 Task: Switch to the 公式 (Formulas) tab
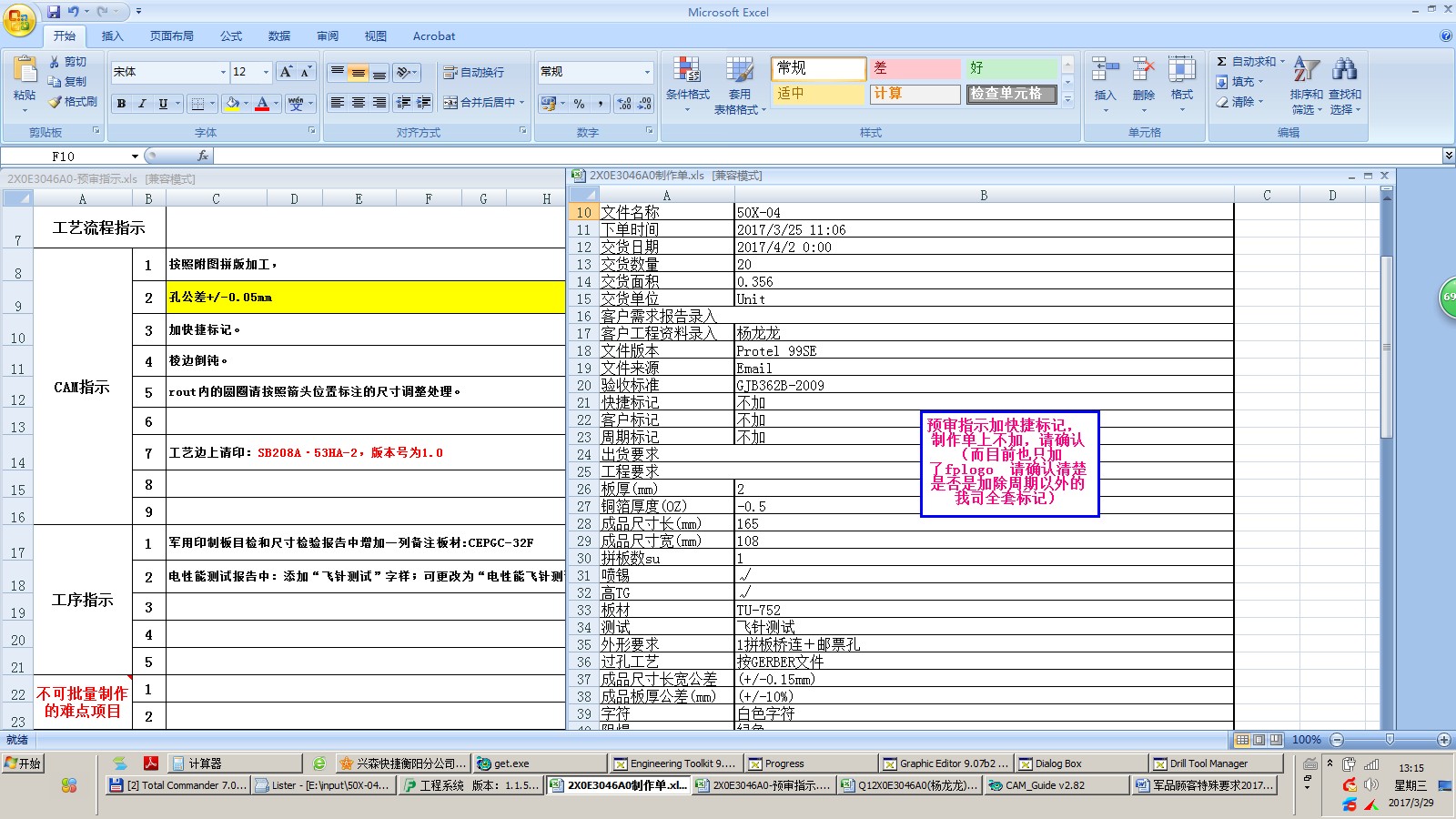231,36
